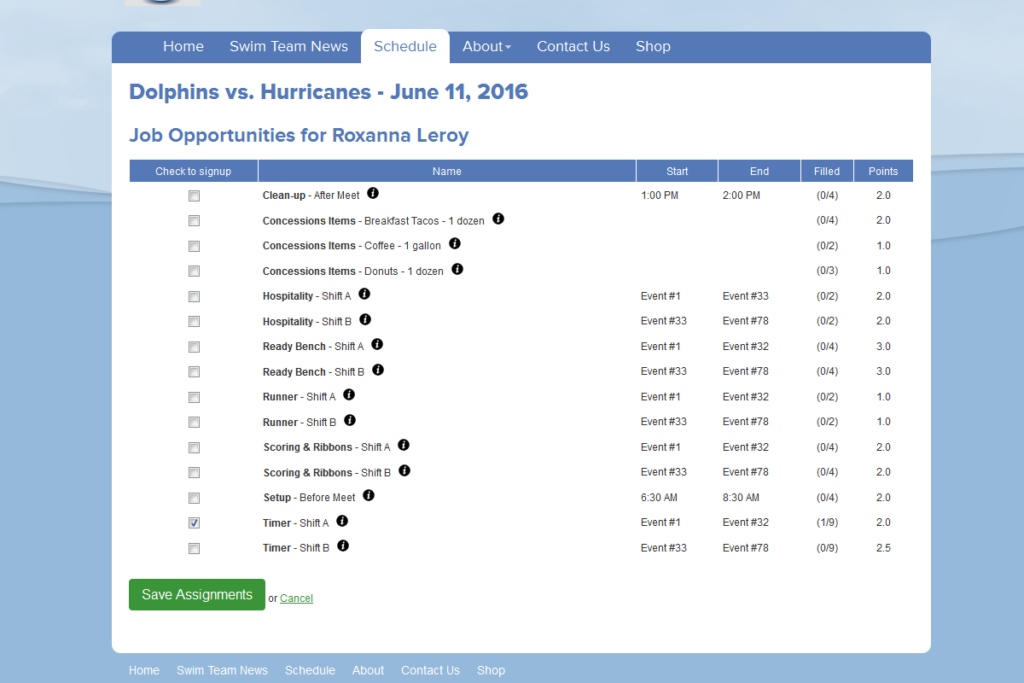Open the footer About link

click(x=368, y=671)
